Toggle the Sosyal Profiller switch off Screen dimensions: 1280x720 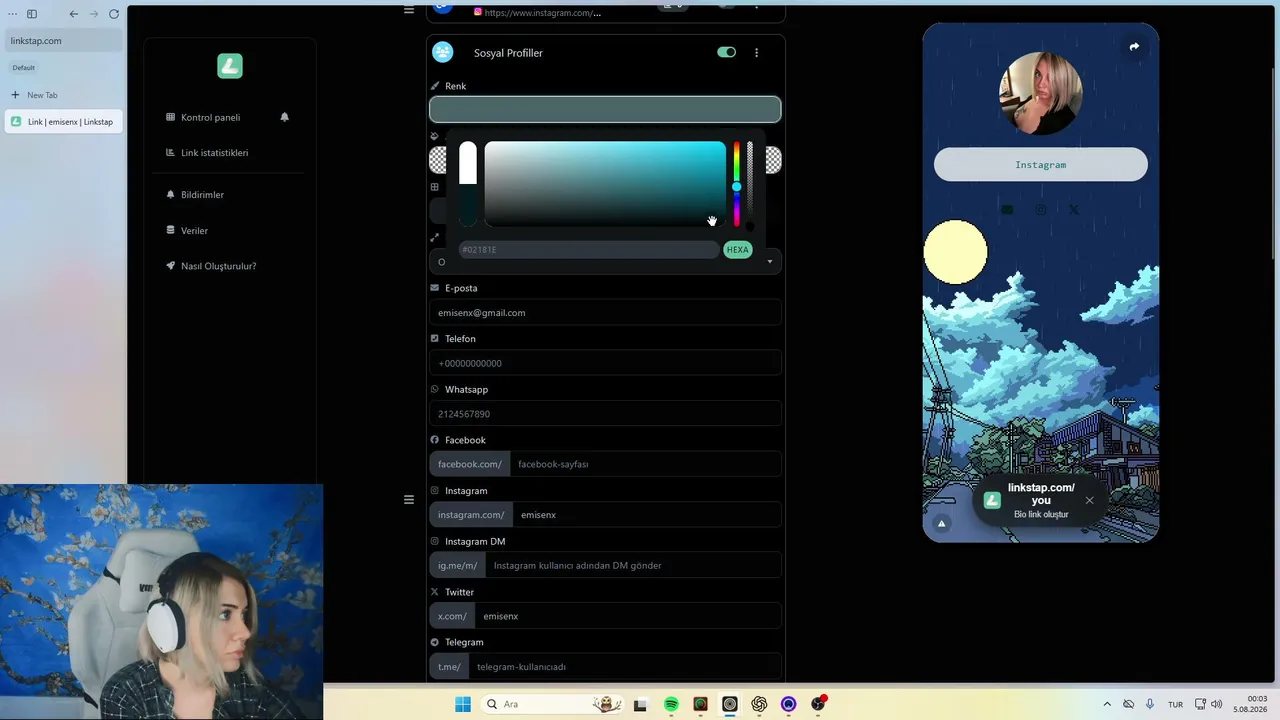(x=727, y=52)
